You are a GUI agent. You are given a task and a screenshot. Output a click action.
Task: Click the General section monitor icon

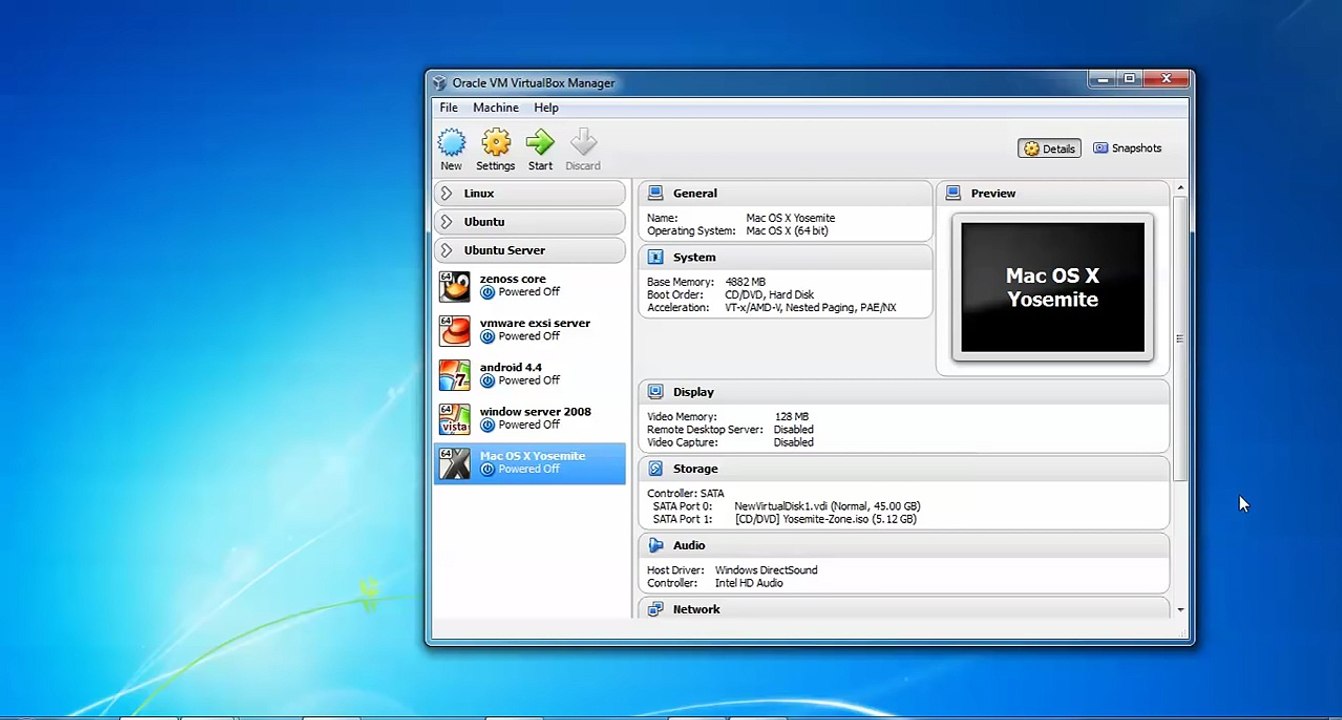coord(655,193)
